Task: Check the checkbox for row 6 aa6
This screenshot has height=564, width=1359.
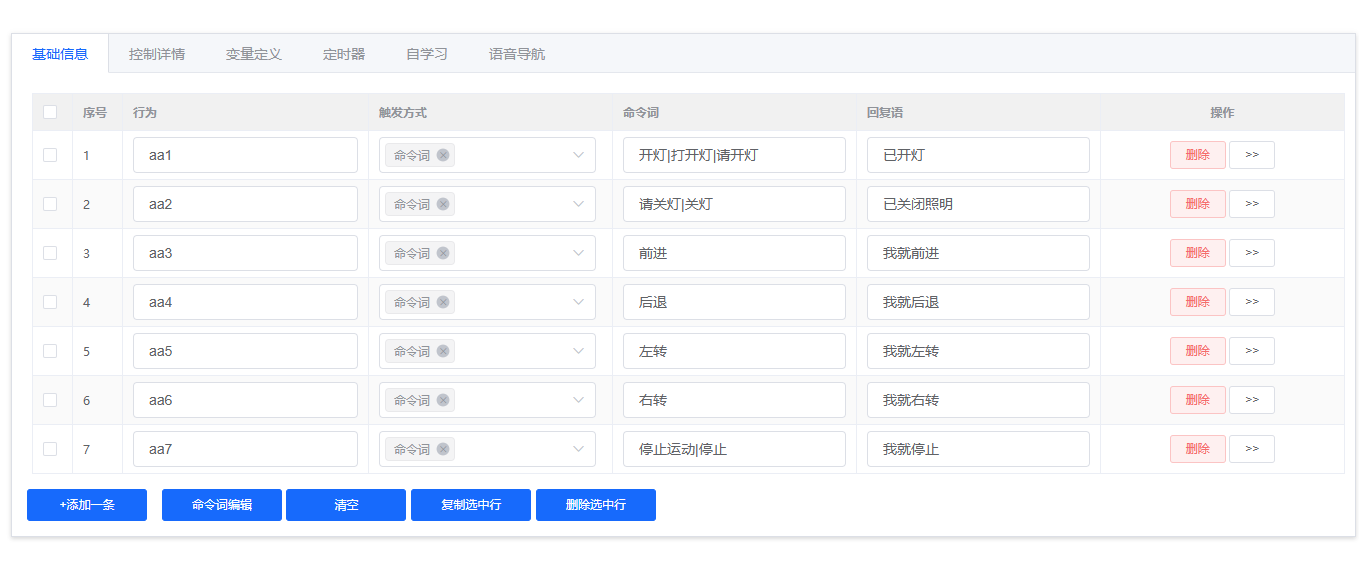Action: pos(50,400)
